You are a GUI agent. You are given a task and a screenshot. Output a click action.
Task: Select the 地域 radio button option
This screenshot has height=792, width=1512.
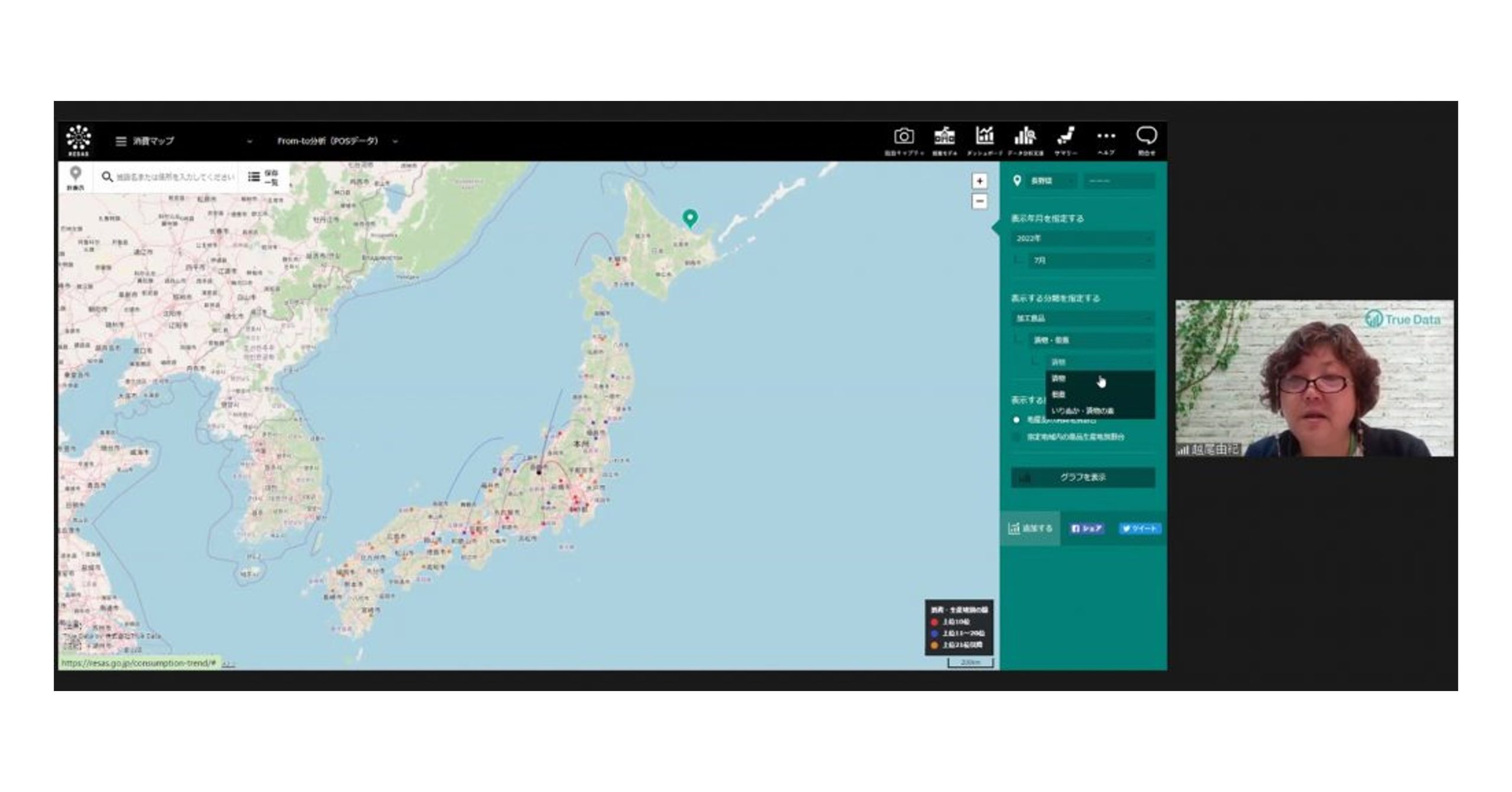pos(1017,420)
